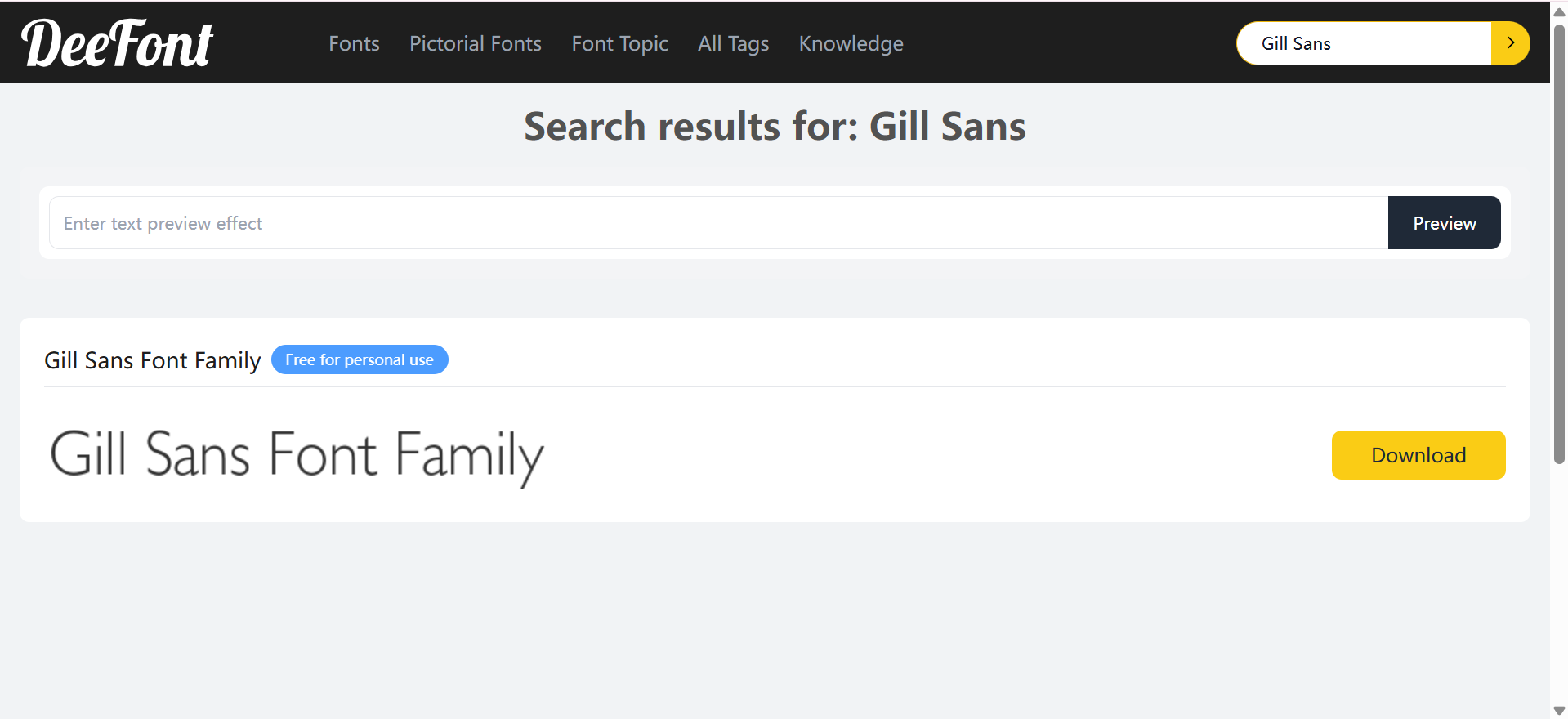Viewport: 1568px width, 719px height.
Task: Open the Pictorial Fonts section
Action: pos(475,43)
